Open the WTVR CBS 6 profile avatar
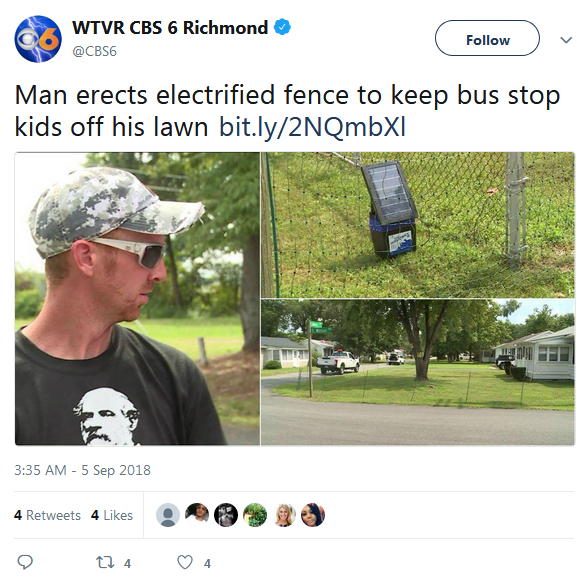The width and height of the screenshot is (577, 579). point(38,39)
